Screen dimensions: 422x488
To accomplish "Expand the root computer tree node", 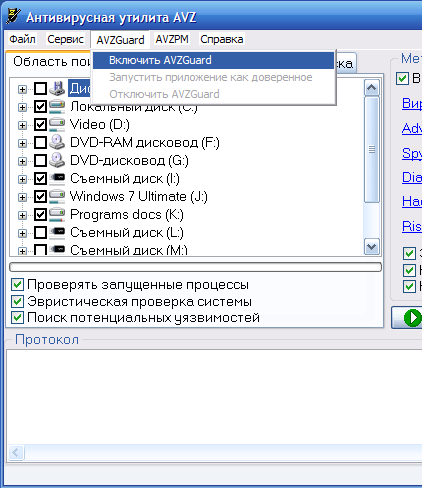I will click(22, 89).
